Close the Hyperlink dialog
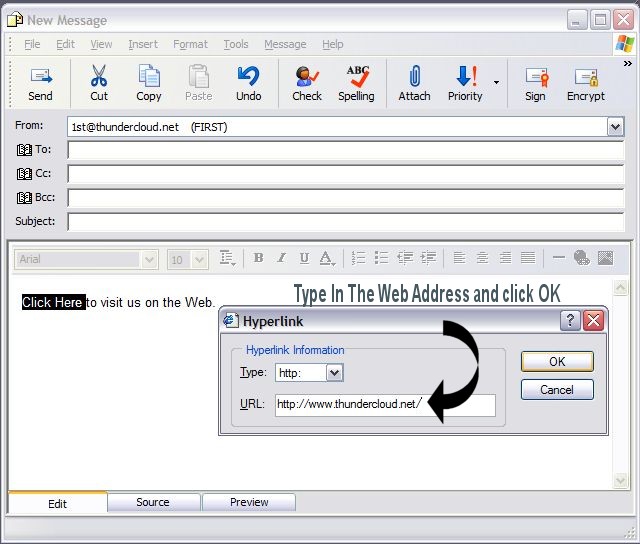640x544 pixels. coord(593,320)
